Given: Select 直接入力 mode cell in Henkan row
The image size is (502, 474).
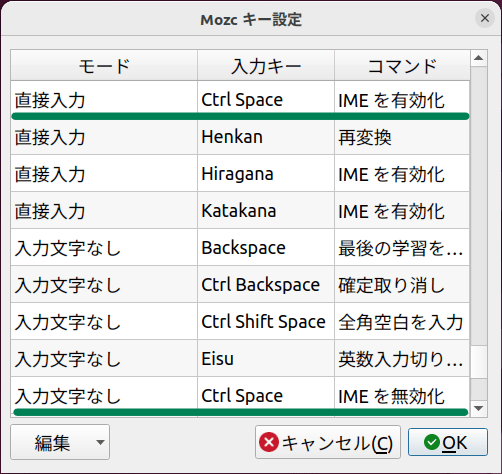Looking at the screenshot, I should coord(104,136).
